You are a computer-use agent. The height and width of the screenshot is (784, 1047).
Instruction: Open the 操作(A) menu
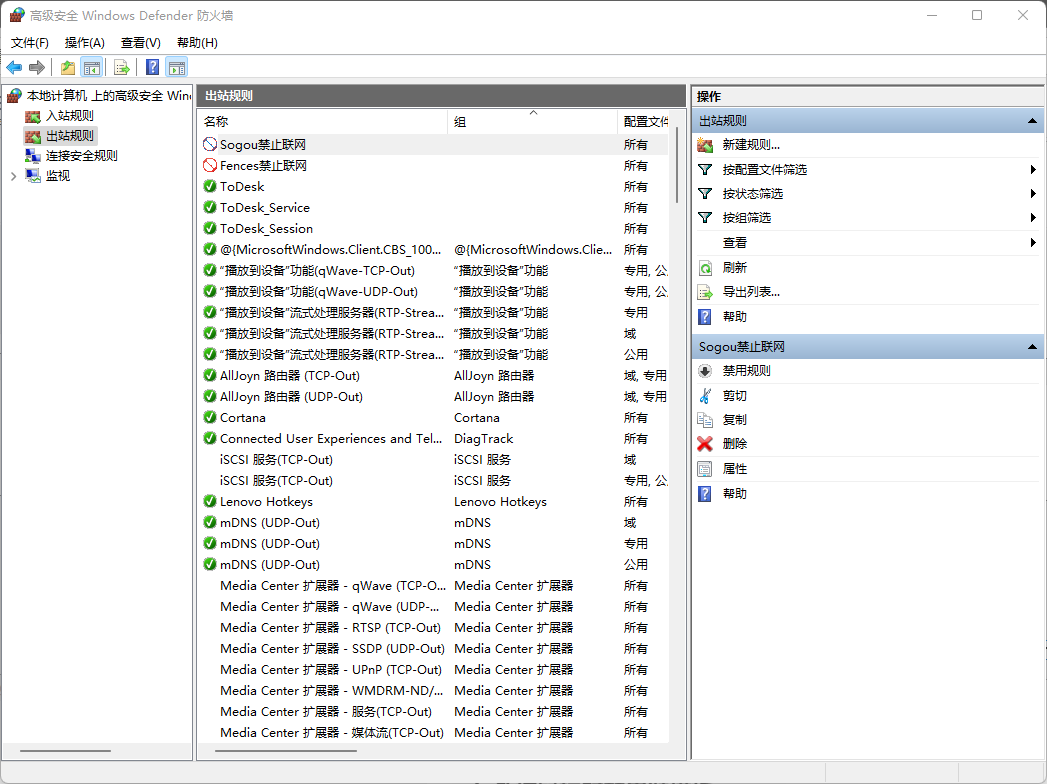click(x=85, y=43)
